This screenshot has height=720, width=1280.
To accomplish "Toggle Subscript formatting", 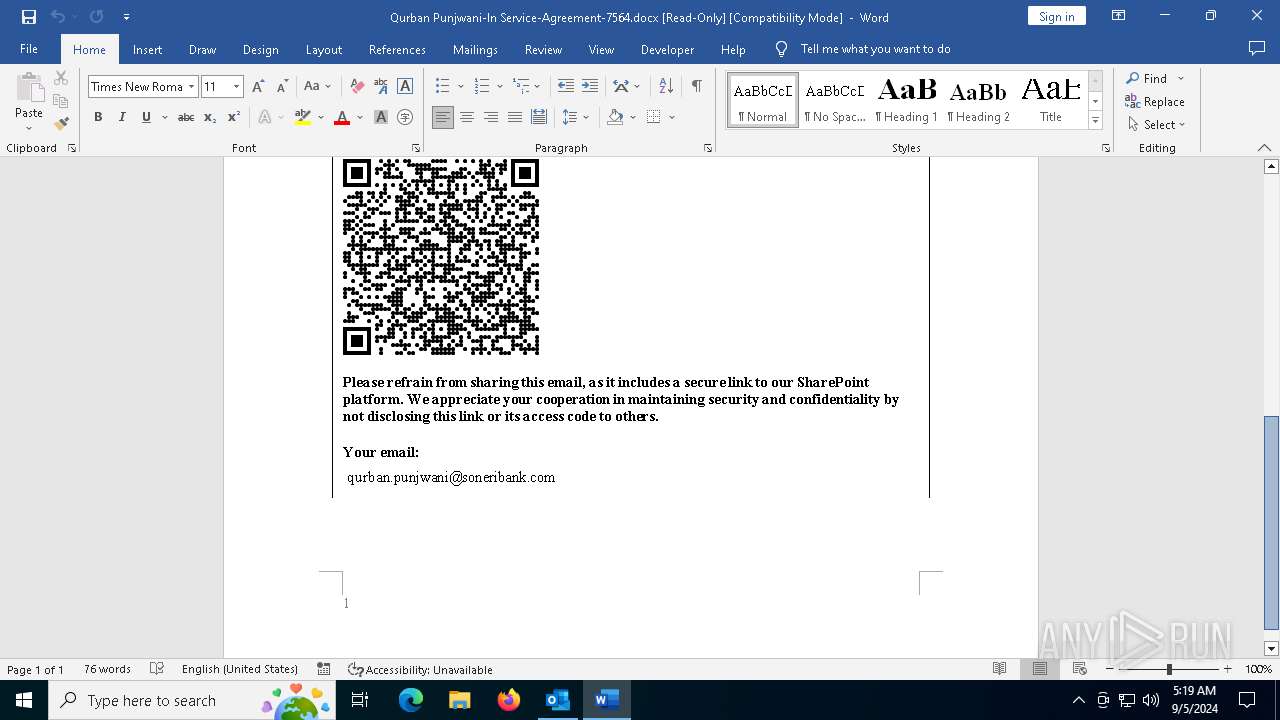I will coord(210,117).
